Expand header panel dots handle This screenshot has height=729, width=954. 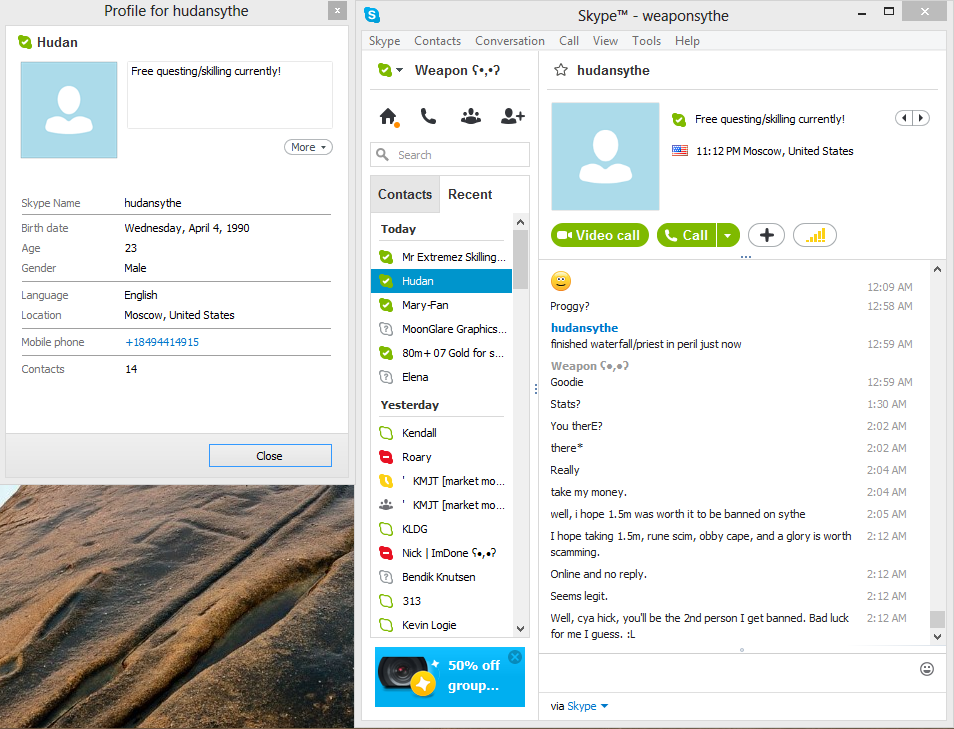746,257
